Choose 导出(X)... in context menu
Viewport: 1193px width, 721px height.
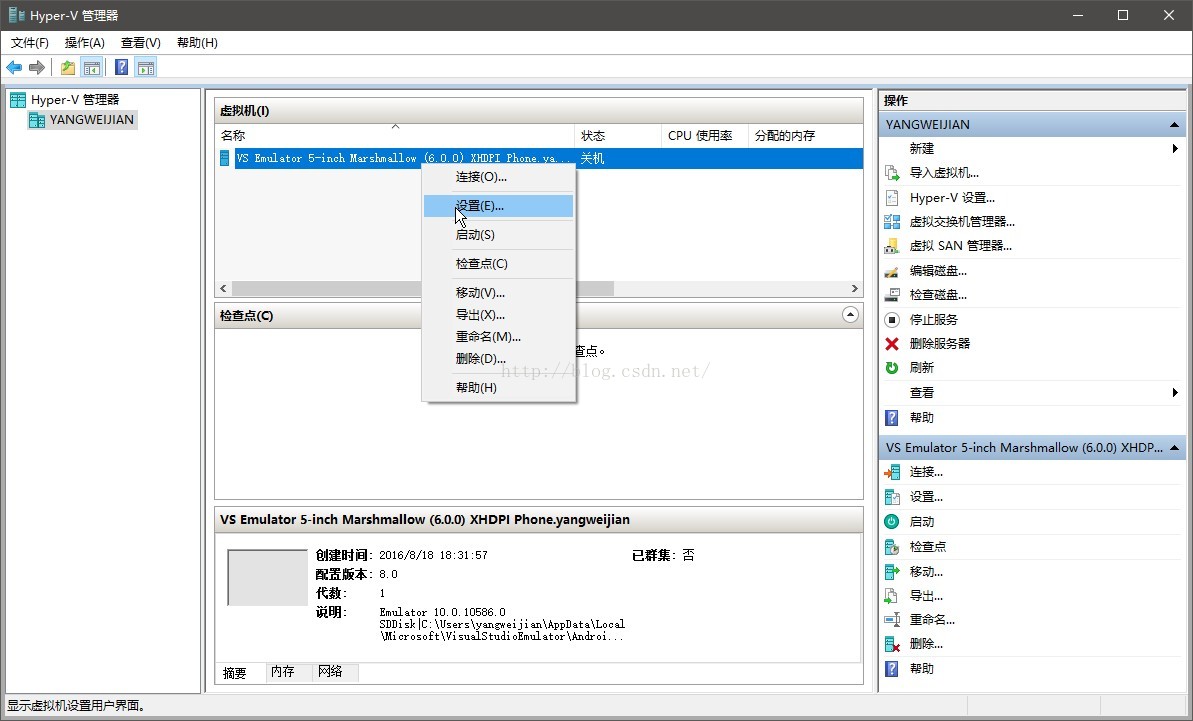coord(498,315)
